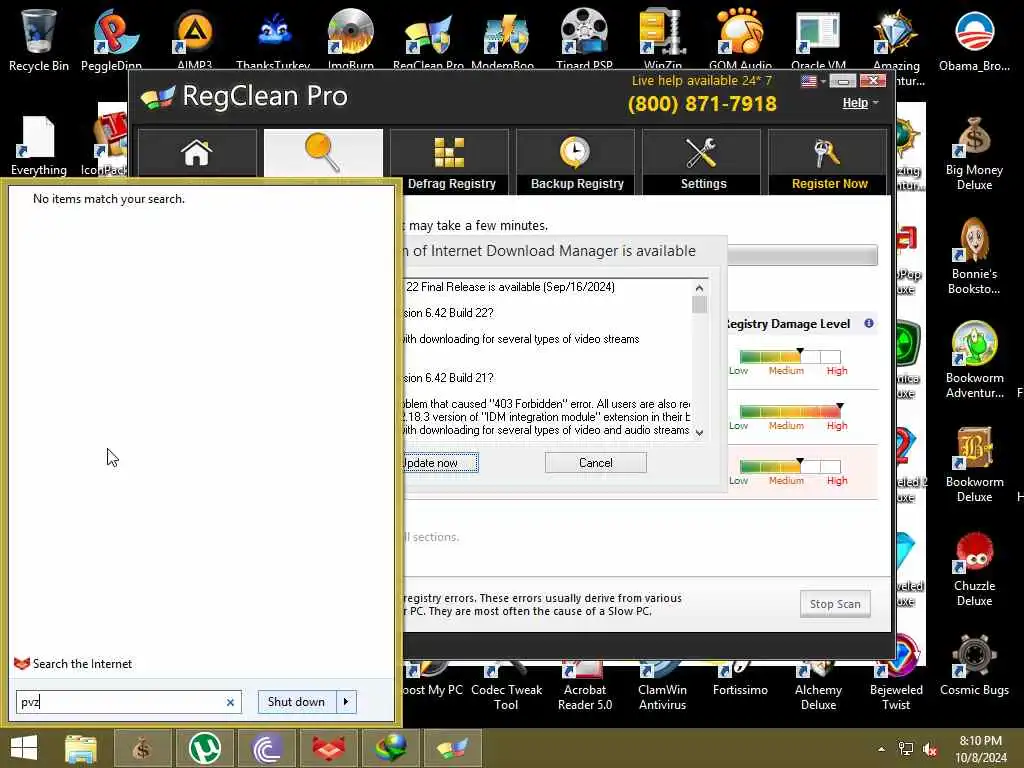Open Alchemy Deluxe desktop shortcut

(x=818, y=686)
